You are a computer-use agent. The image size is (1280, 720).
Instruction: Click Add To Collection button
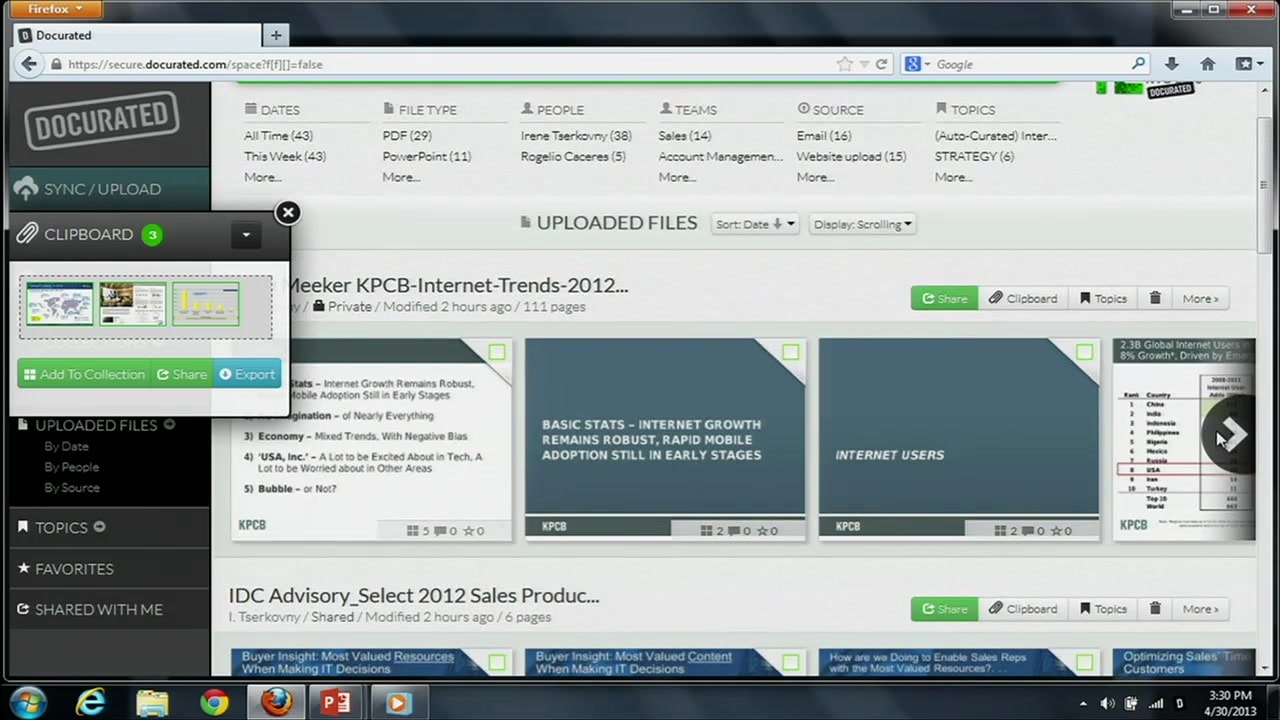tap(84, 374)
